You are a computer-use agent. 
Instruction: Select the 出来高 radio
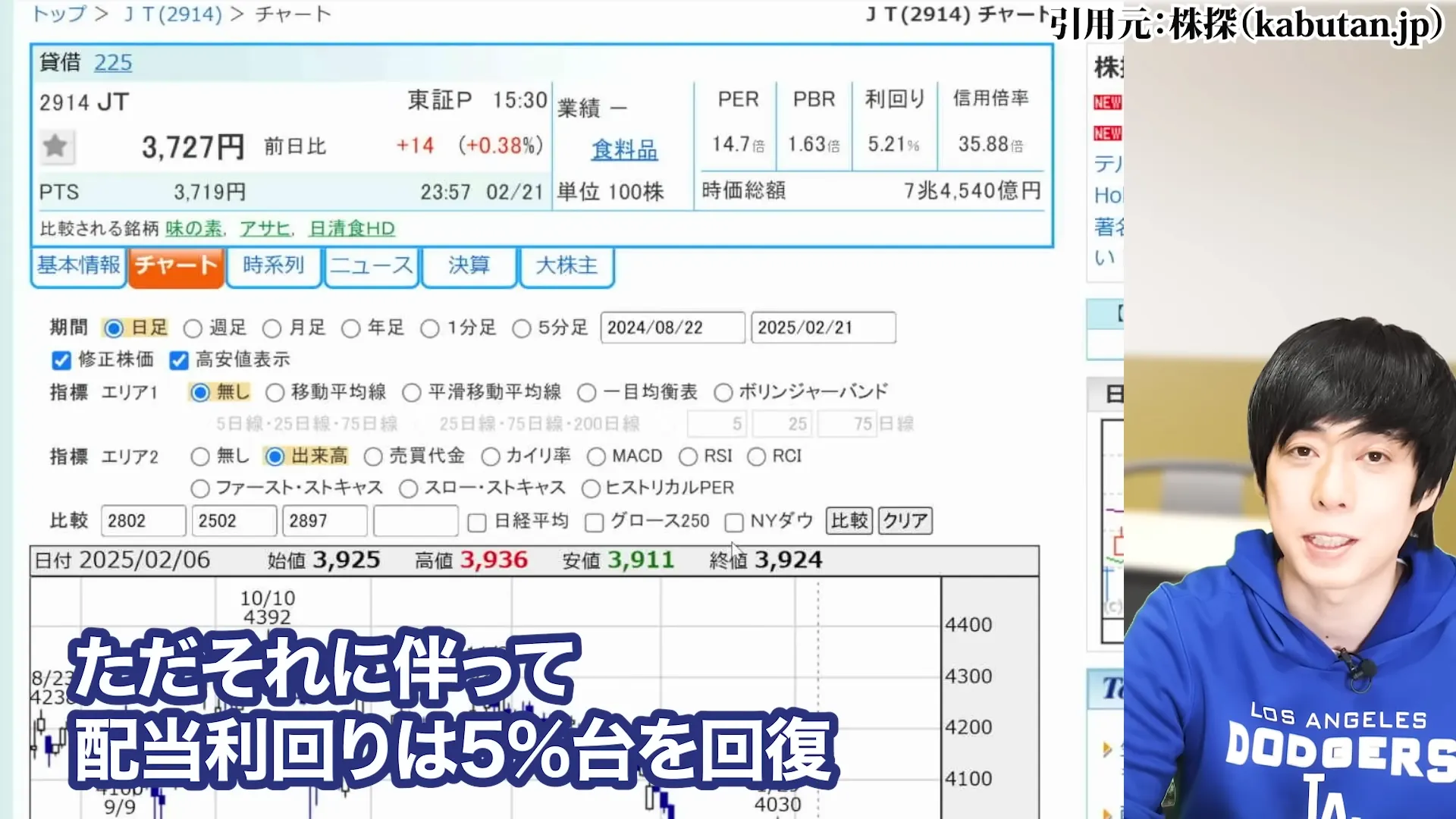coord(275,457)
